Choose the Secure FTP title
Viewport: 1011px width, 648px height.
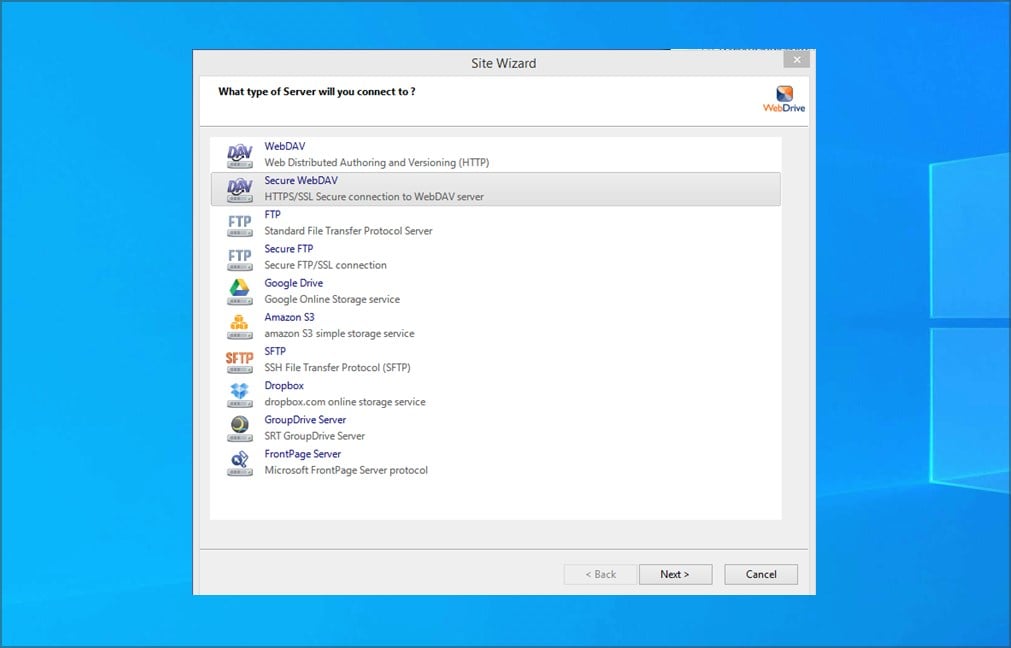coord(289,249)
